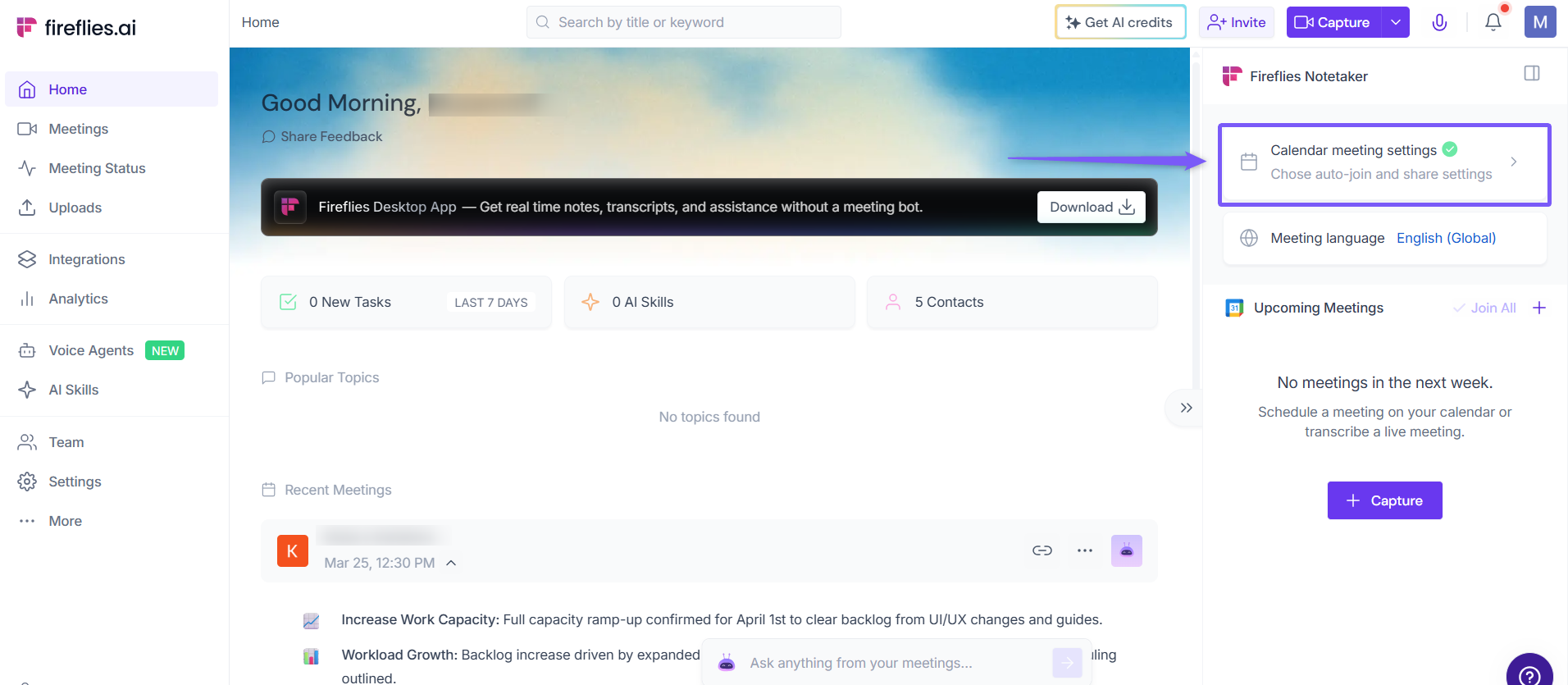1568x685 pixels.
Task: Click the LAST 7 DAYS label
Action: point(491,303)
